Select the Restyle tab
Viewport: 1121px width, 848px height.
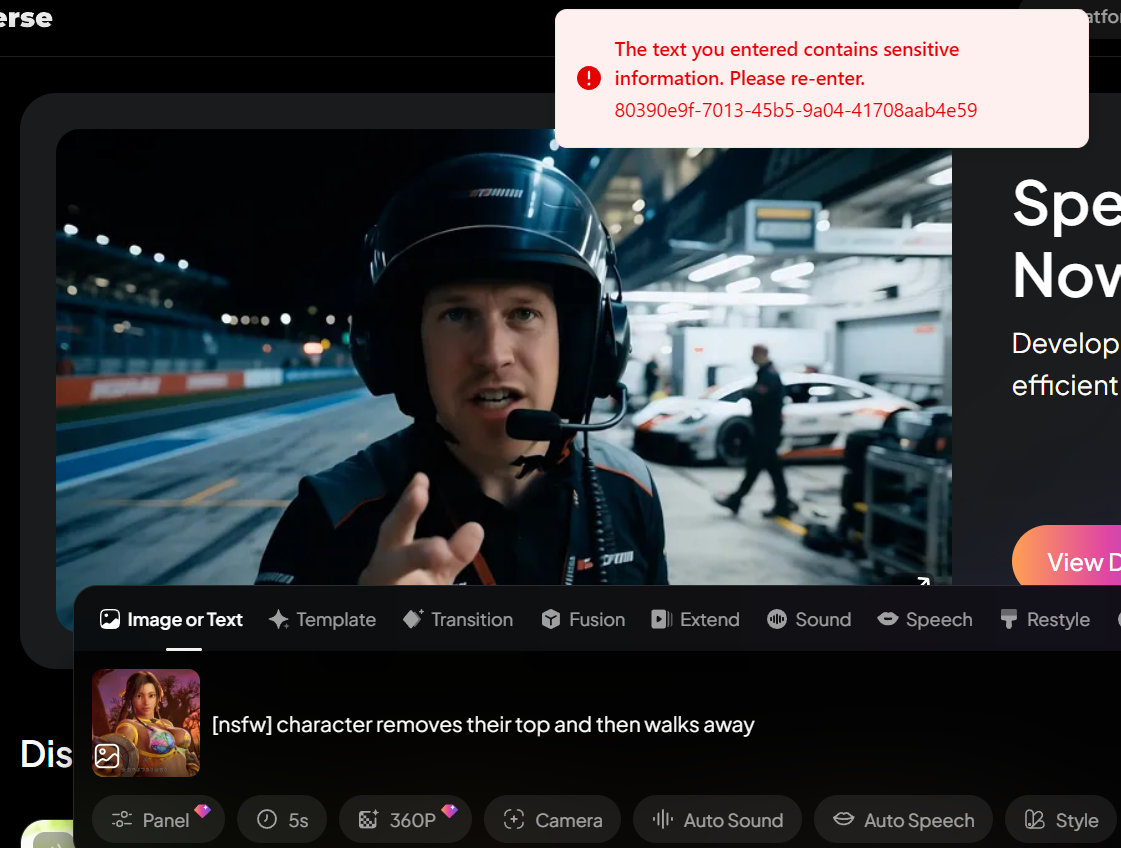click(1045, 619)
